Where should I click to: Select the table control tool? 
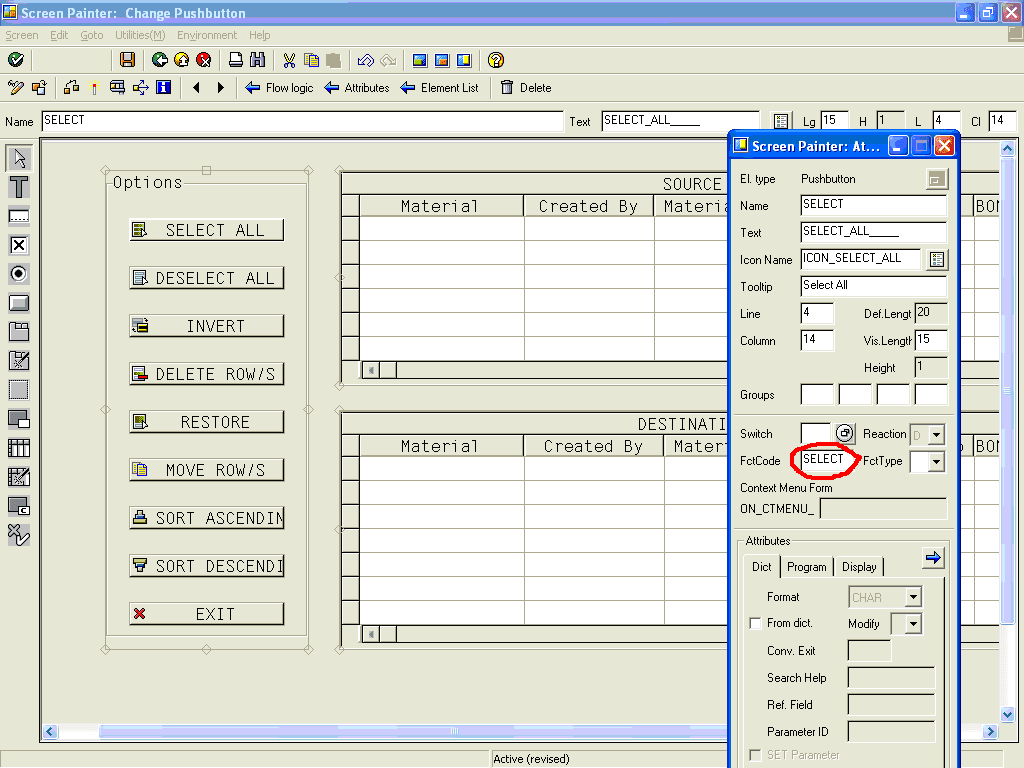point(18,448)
